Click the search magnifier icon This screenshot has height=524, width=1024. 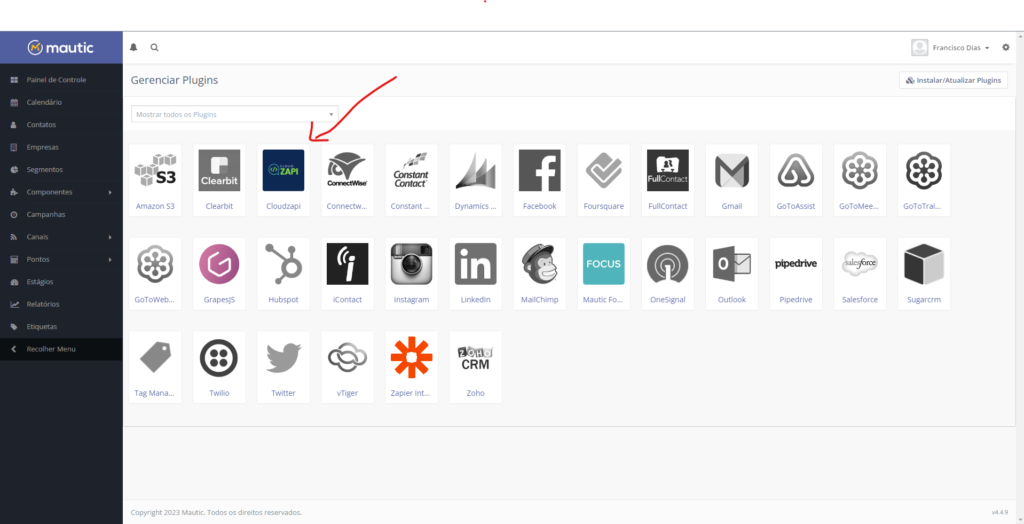click(155, 48)
